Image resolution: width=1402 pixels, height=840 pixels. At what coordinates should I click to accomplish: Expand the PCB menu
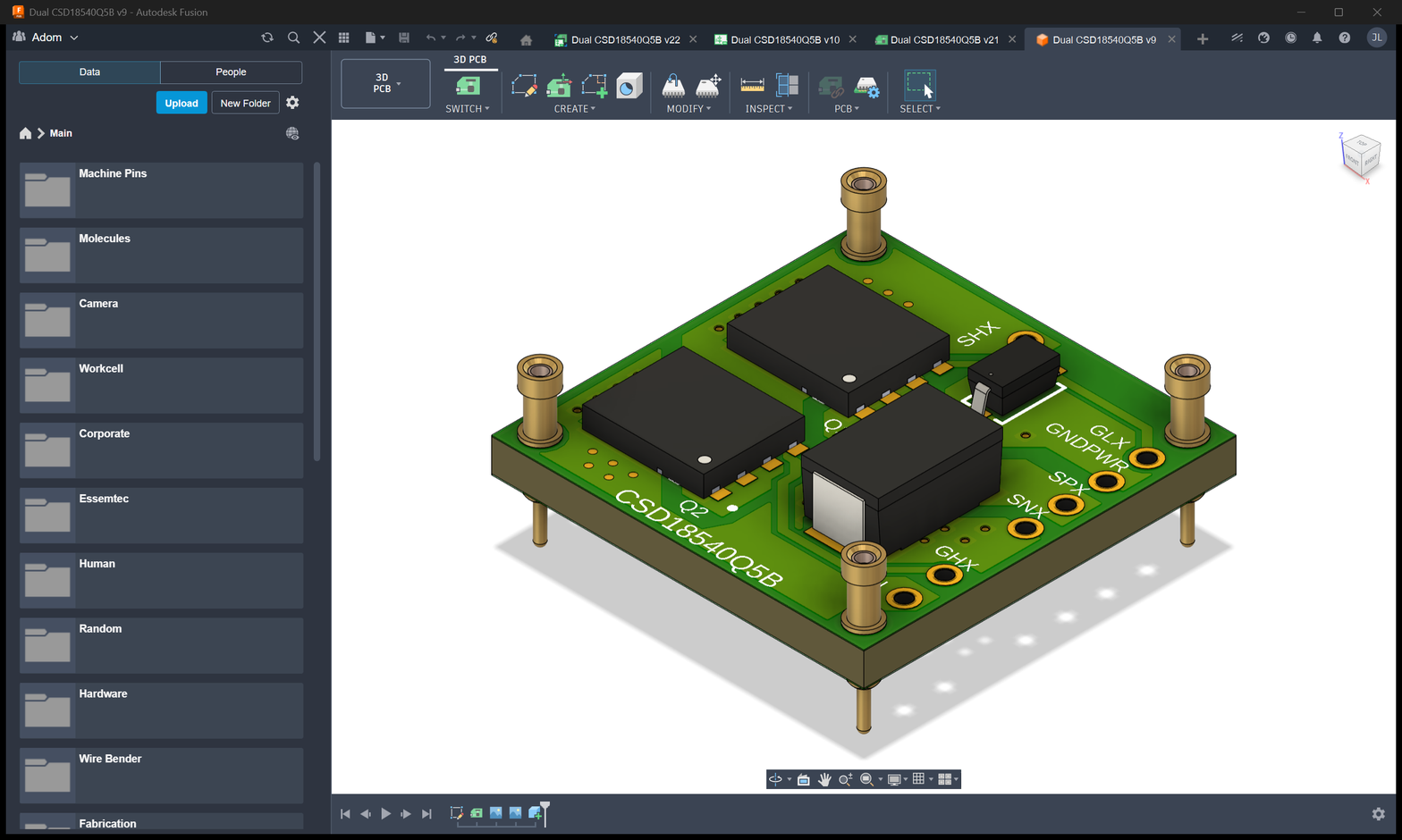[847, 109]
